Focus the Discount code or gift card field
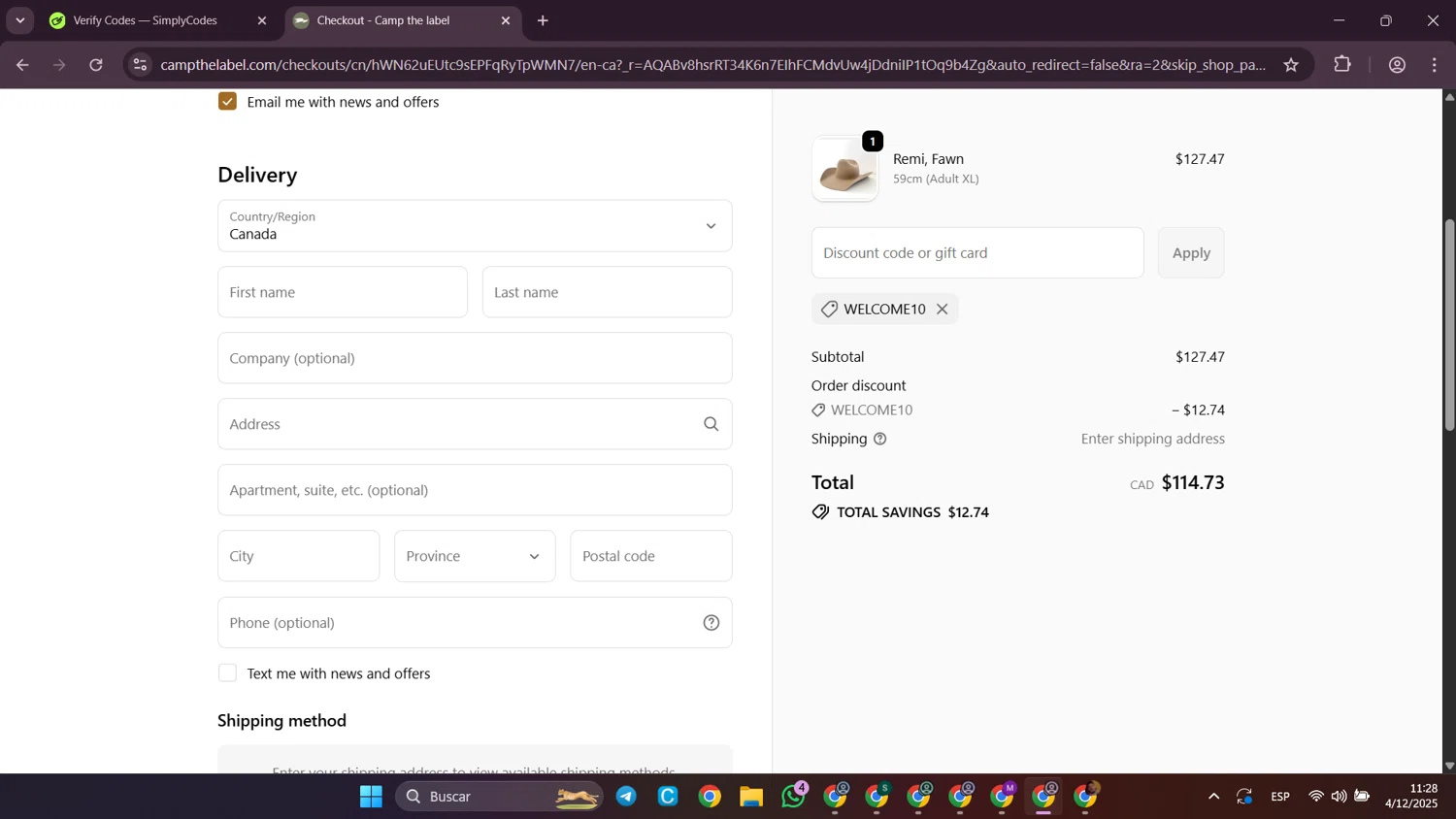The width and height of the screenshot is (1456, 819). coord(976,253)
